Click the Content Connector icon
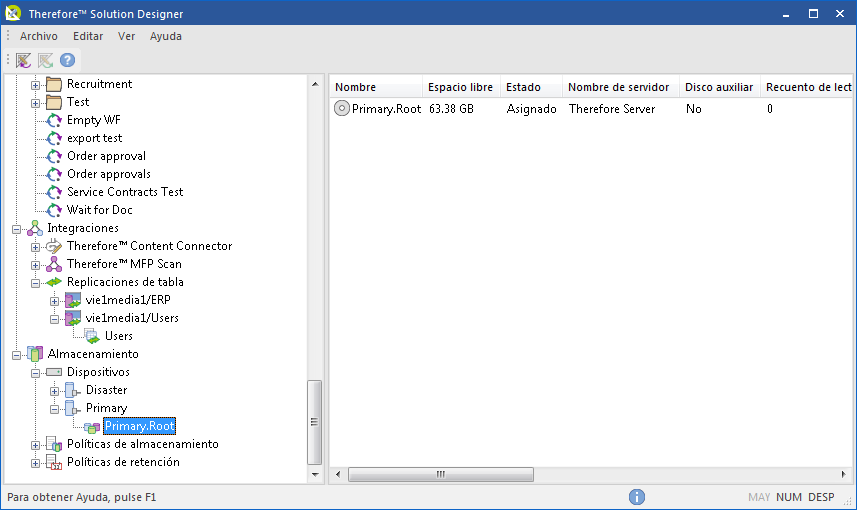Screen dimensions: 858x511 coord(54,246)
